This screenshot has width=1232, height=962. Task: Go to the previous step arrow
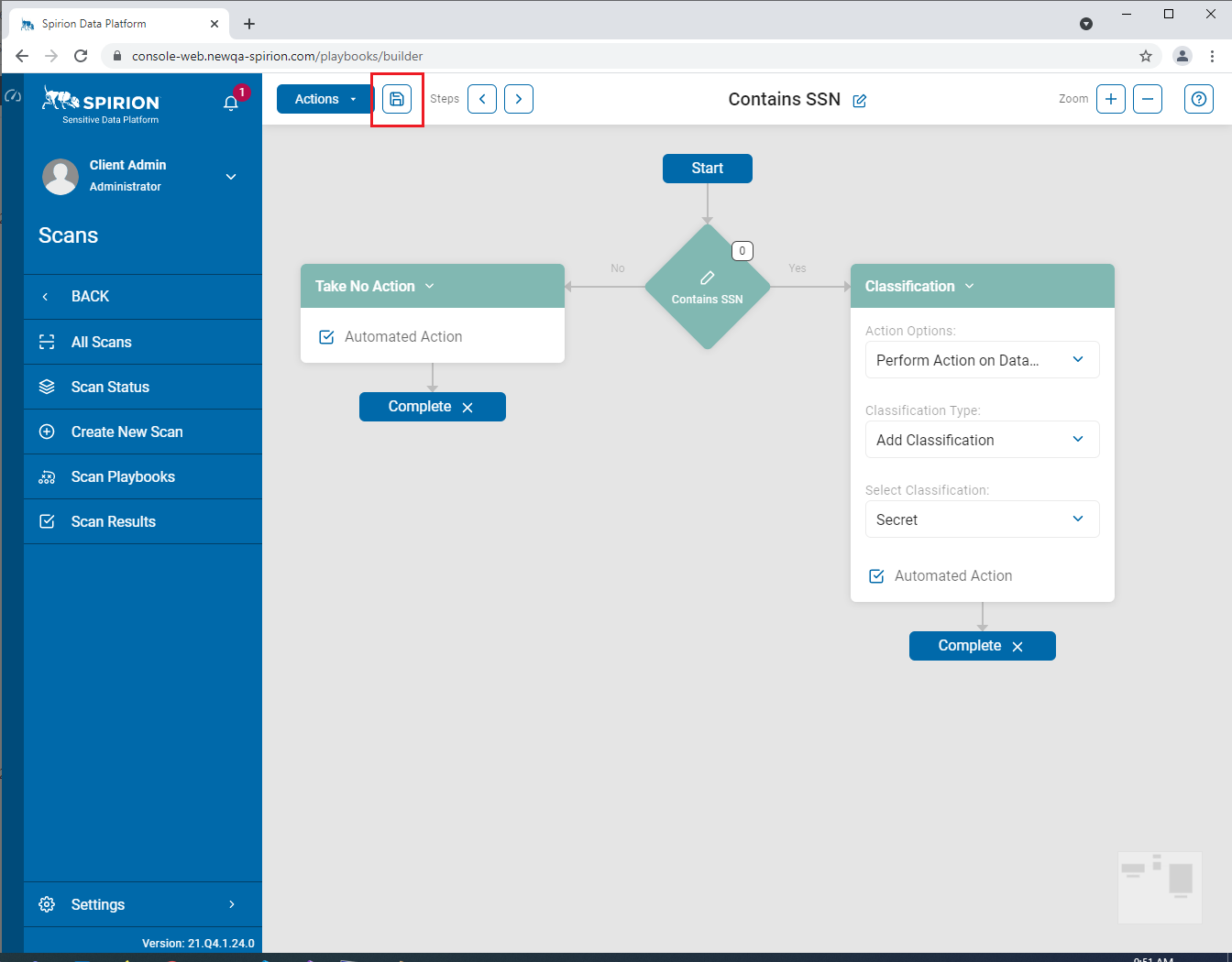(482, 99)
